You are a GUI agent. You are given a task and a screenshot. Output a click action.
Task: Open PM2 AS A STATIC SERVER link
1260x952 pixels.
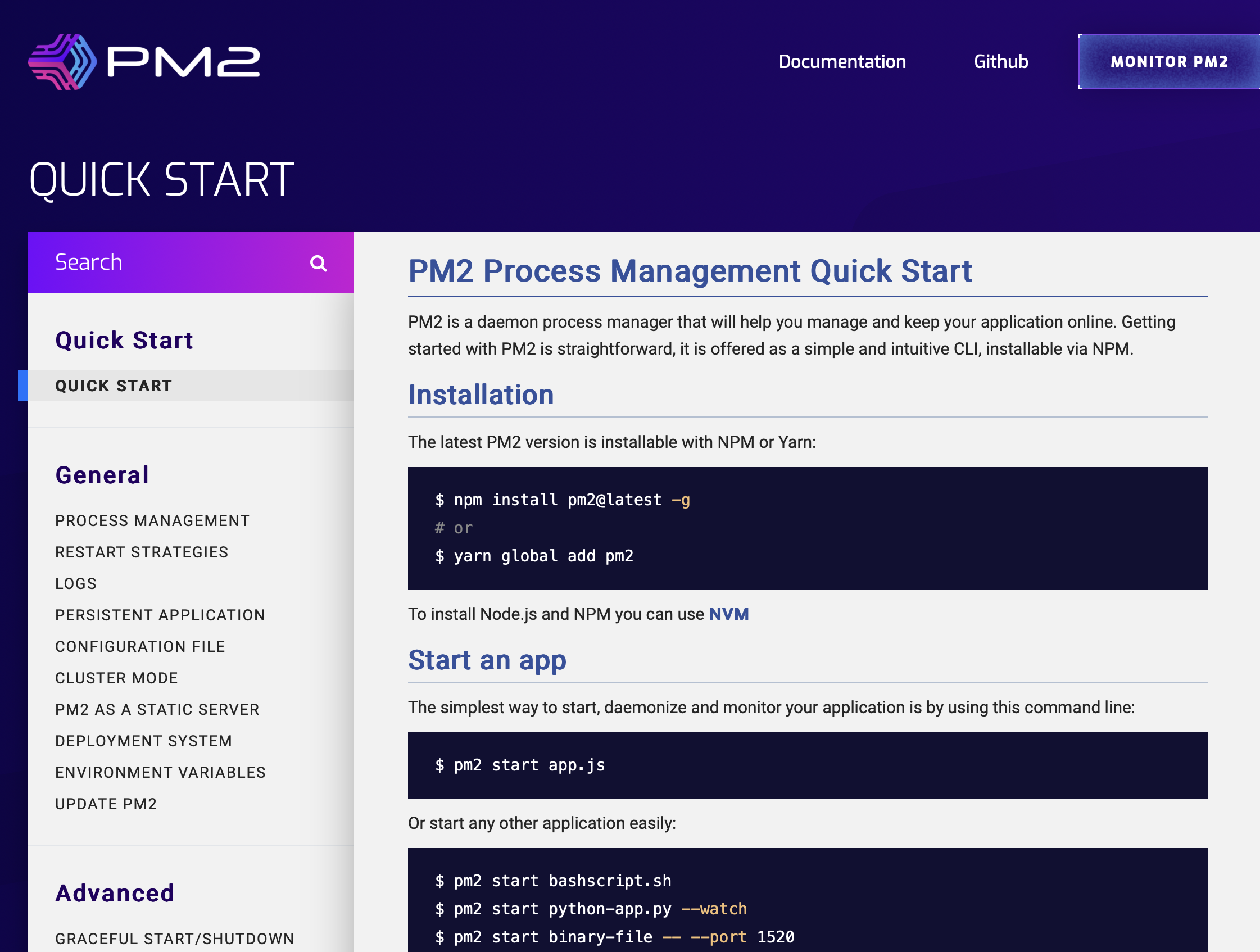[157, 709]
